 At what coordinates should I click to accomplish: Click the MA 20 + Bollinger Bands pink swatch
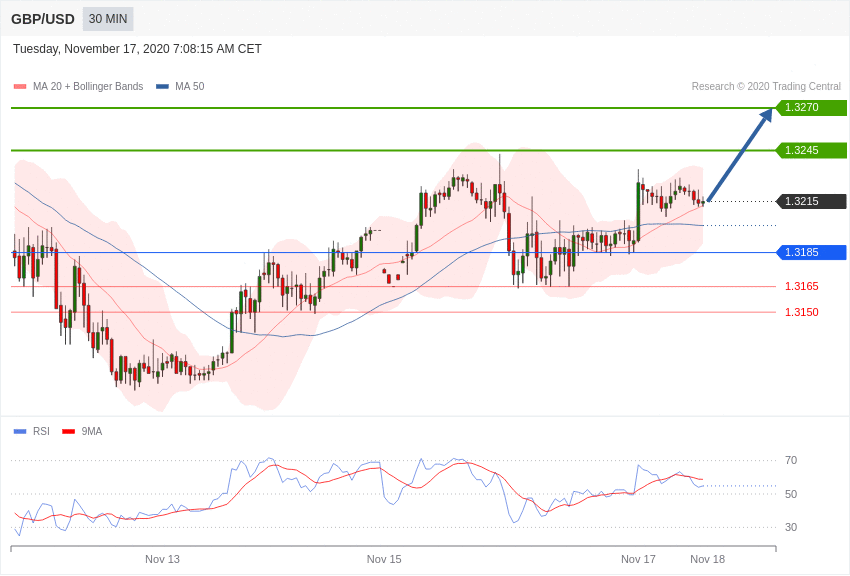pyautogui.click(x=20, y=86)
